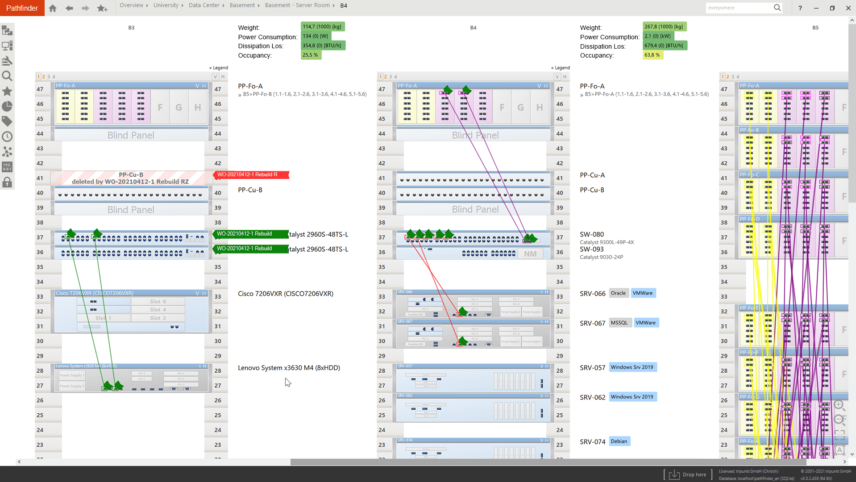Click the Pathfinder logo button
This screenshot has width=856, height=482.
22,8
